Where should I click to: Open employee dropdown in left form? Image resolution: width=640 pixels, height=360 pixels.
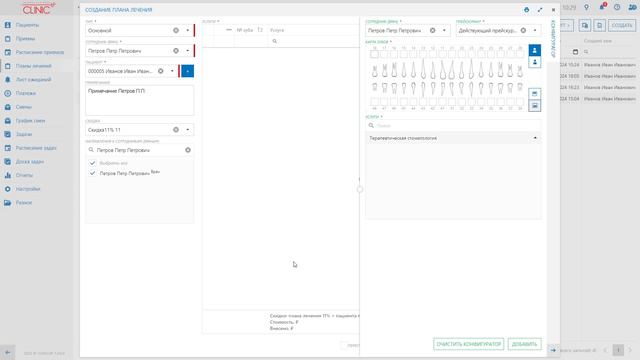click(x=188, y=51)
